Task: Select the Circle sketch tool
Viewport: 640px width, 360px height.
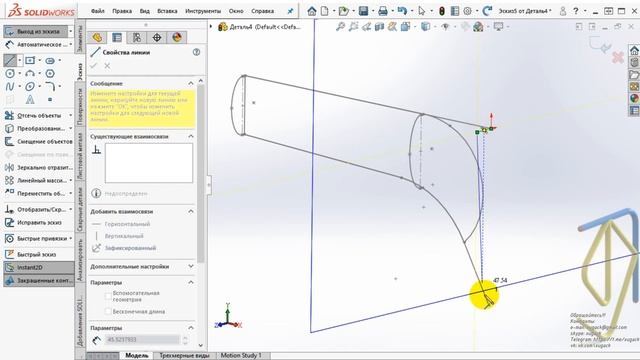Action: [x=10, y=73]
